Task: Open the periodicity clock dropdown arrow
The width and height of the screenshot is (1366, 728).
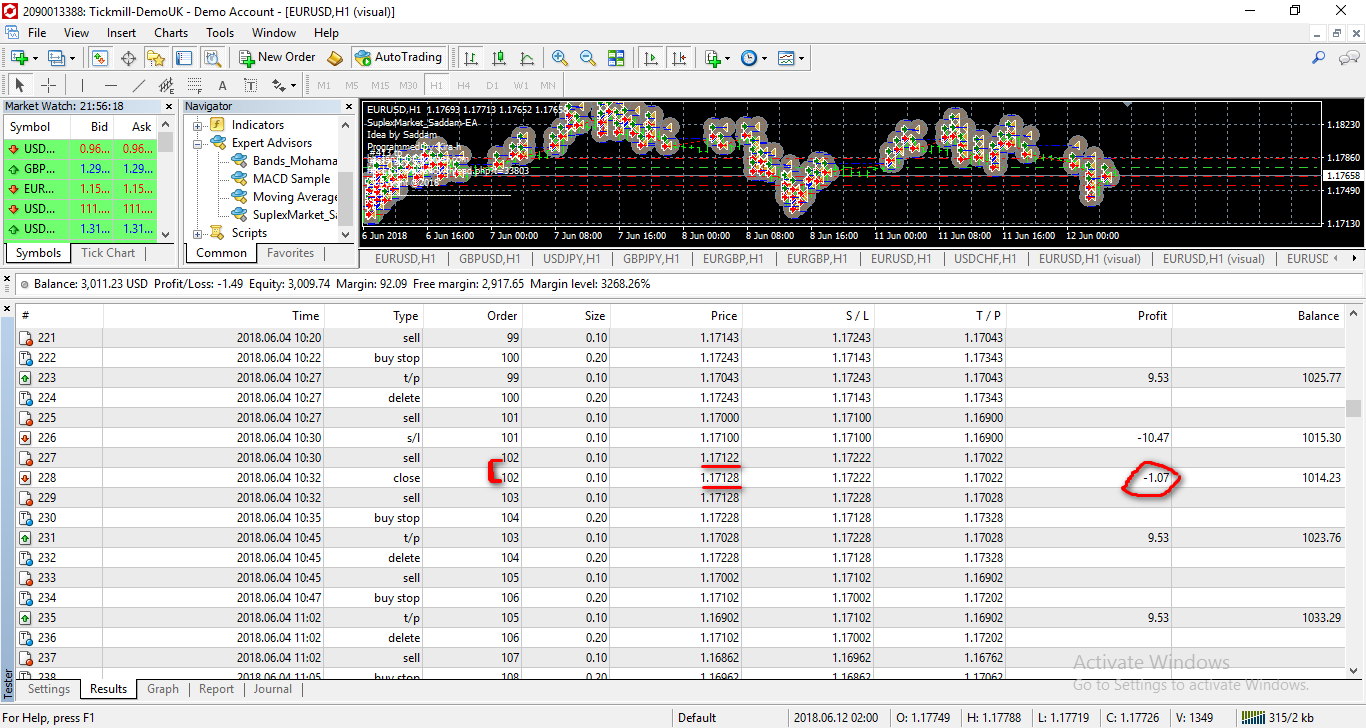Action: [764, 58]
